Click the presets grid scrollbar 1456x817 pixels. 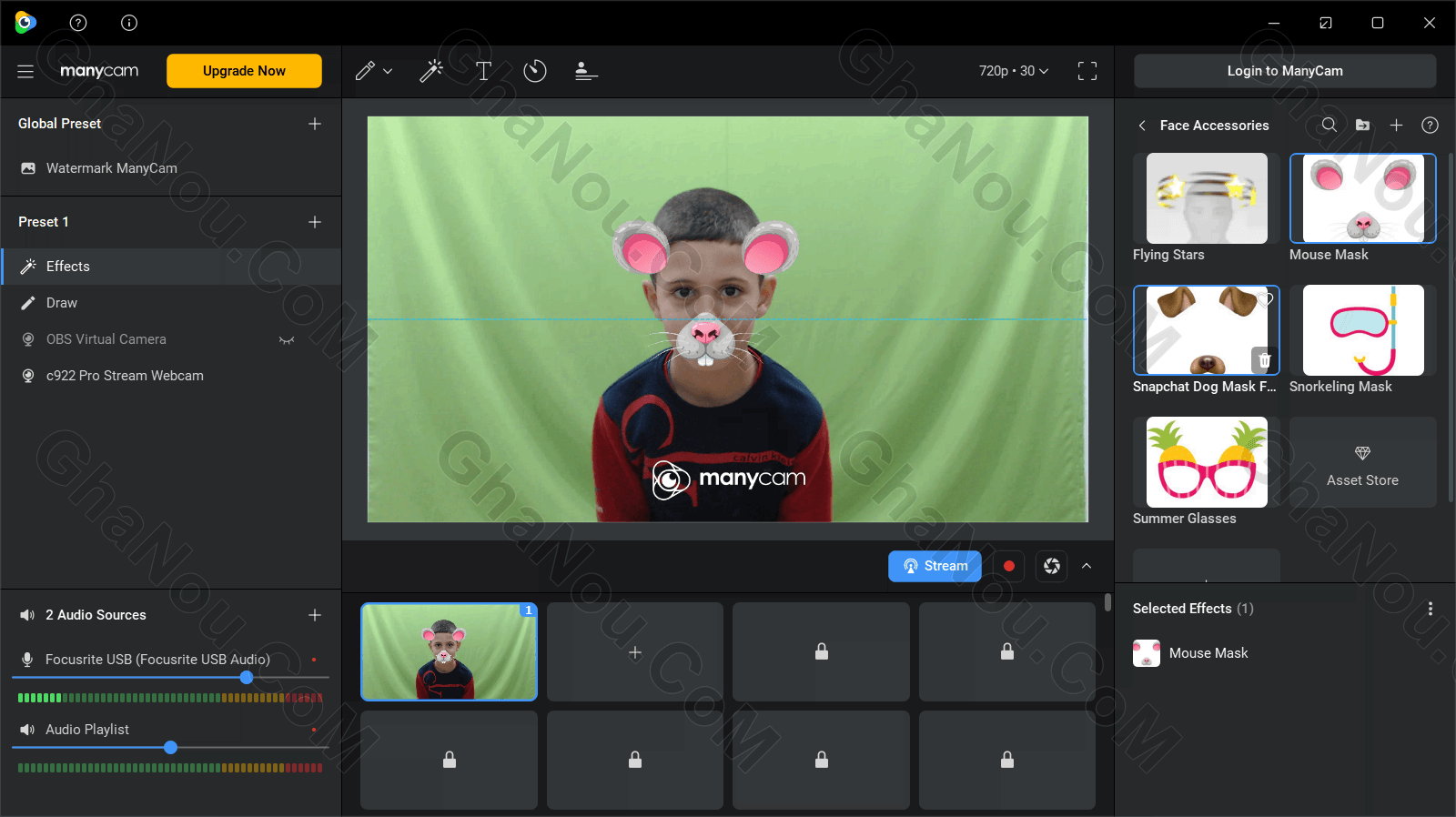[x=1107, y=602]
